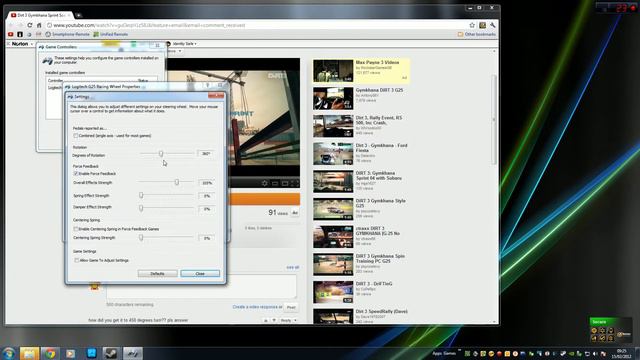Open Max Payne 3 Videos promoted thumbnail
This screenshot has height=360, width=640.
click(333, 71)
